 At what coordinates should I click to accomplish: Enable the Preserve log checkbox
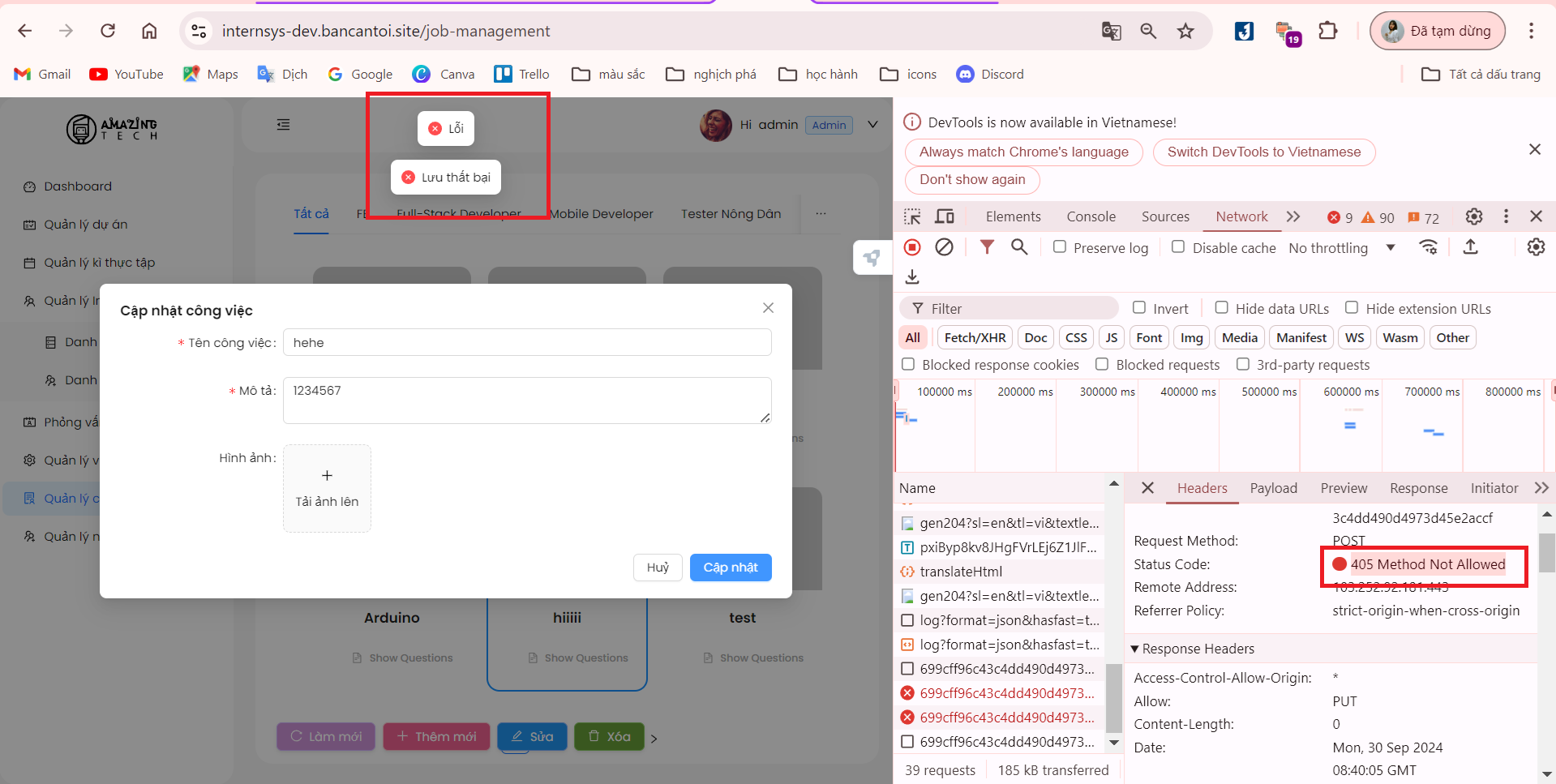1060,246
